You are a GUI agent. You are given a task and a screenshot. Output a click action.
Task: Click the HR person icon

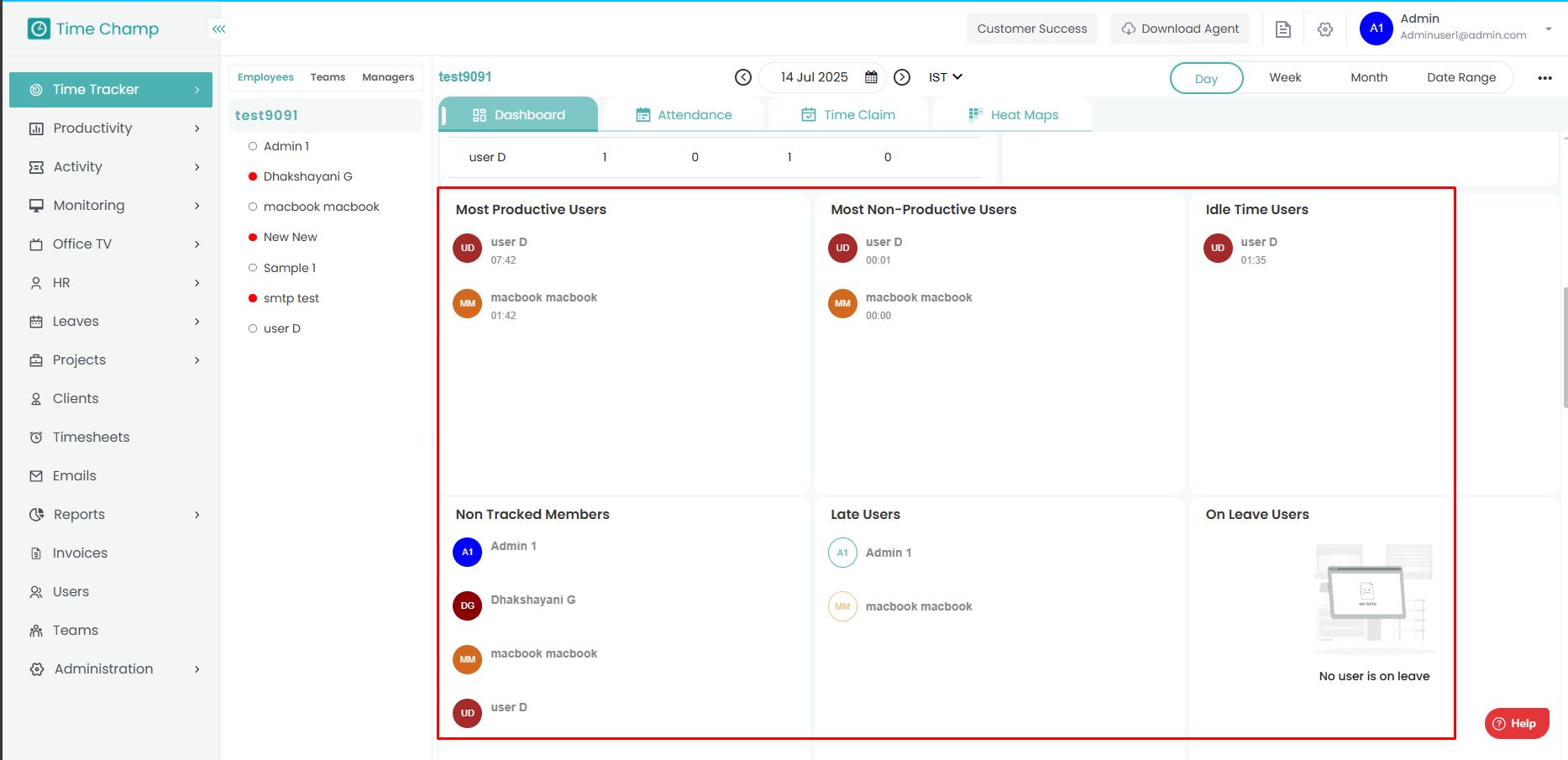coord(36,283)
